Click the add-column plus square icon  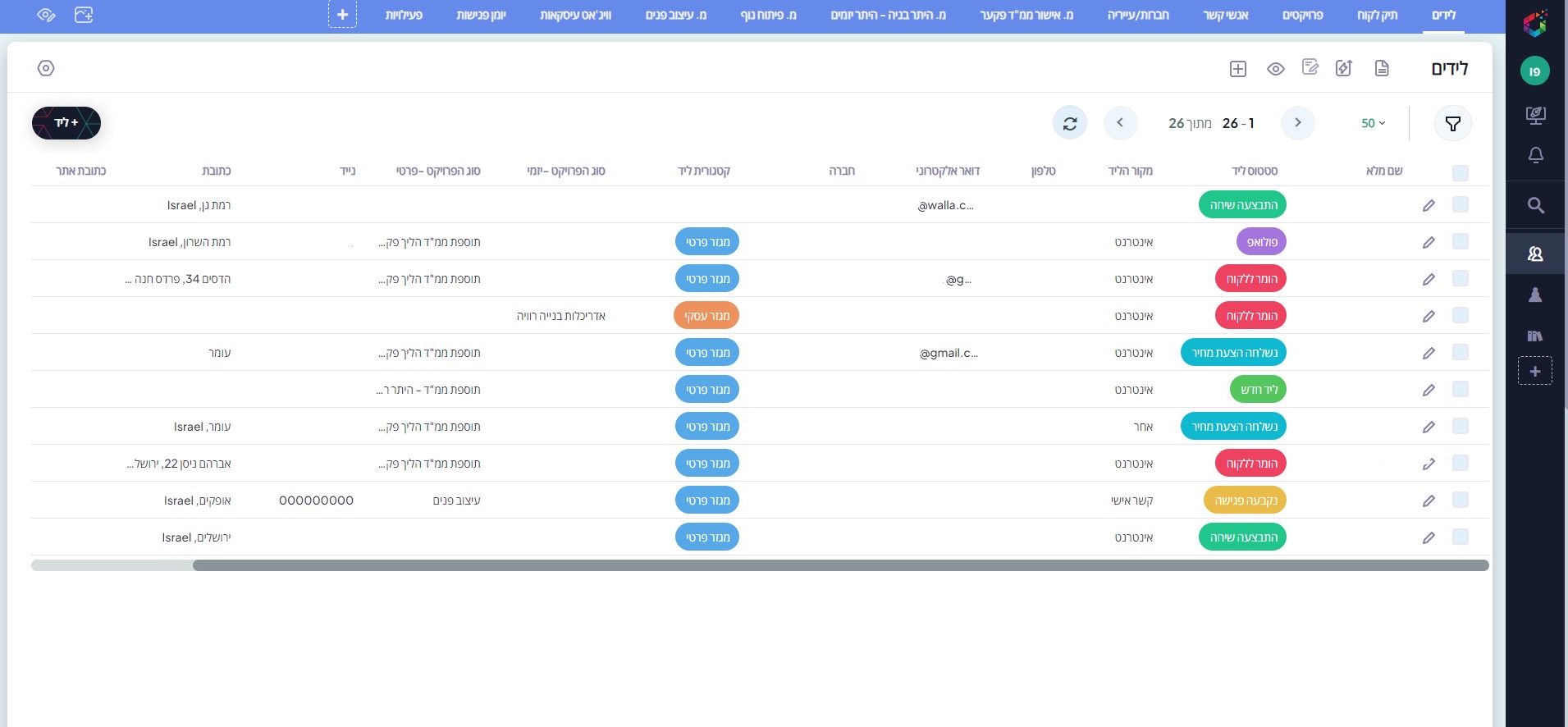1238,69
